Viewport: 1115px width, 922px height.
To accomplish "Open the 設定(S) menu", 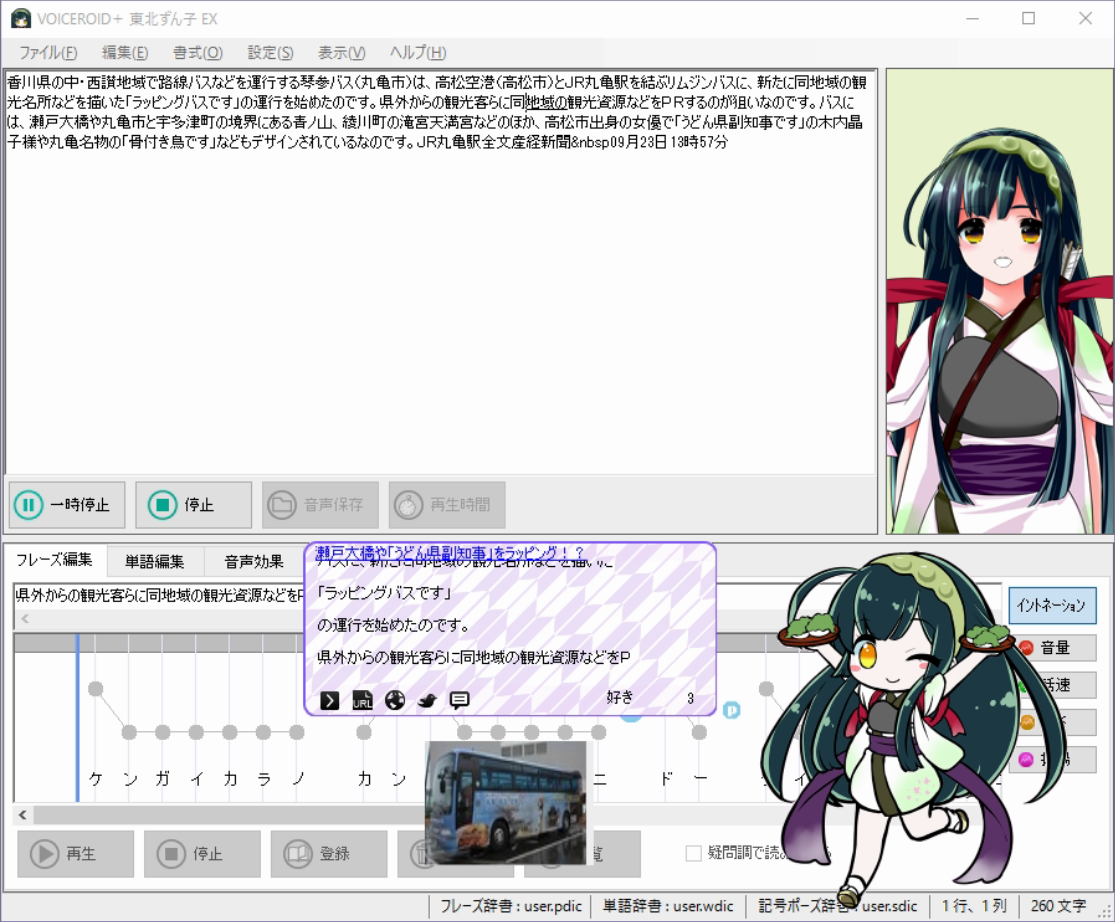I will (270, 53).
